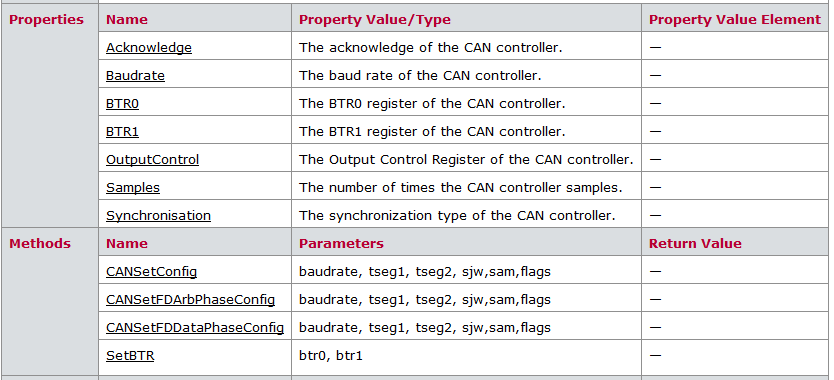Follow the BTR0 link
This screenshot has width=834, height=380.
122,103
